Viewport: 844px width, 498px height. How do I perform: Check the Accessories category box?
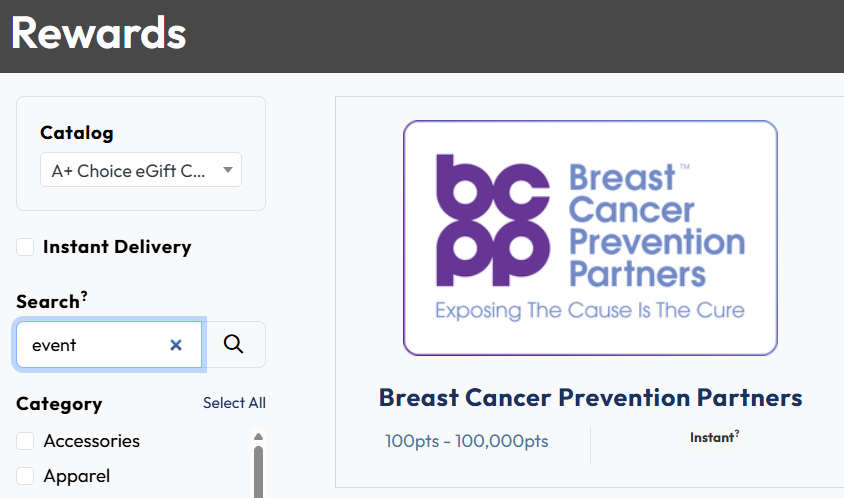click(25, 441)
